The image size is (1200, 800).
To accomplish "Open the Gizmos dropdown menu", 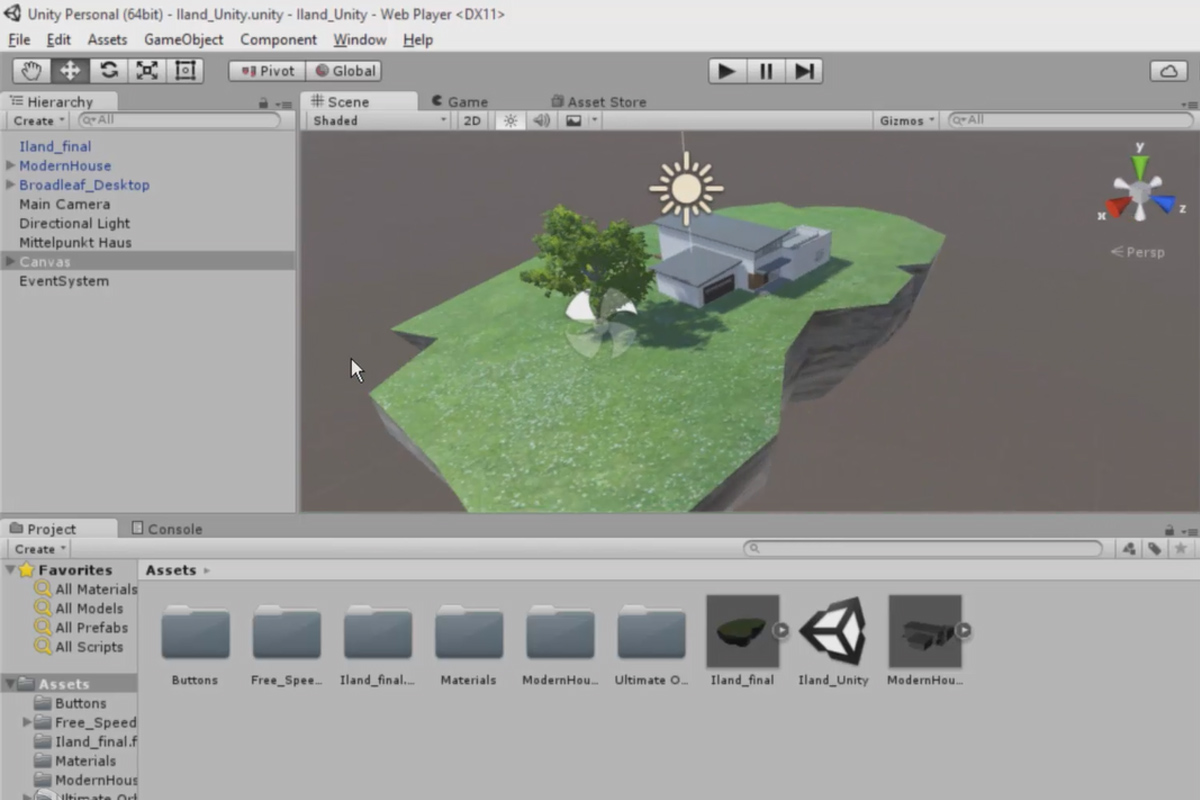I will pos(903,120).
